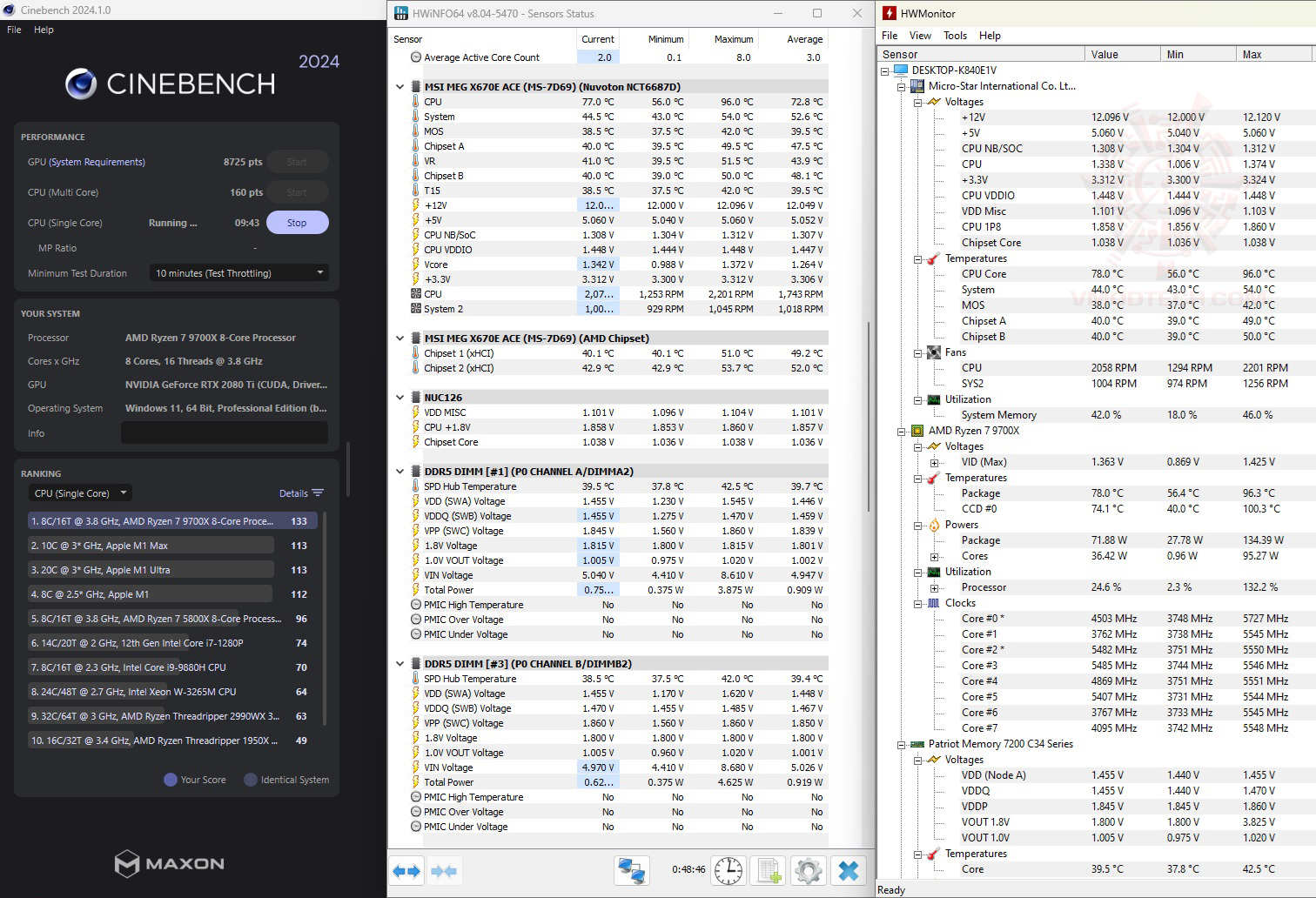Click the log file sheet icon in HWiNFO

pos(769,870)
